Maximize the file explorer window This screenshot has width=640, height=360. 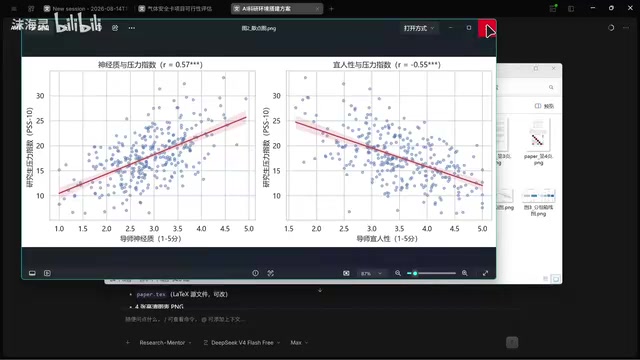point(536,69)
